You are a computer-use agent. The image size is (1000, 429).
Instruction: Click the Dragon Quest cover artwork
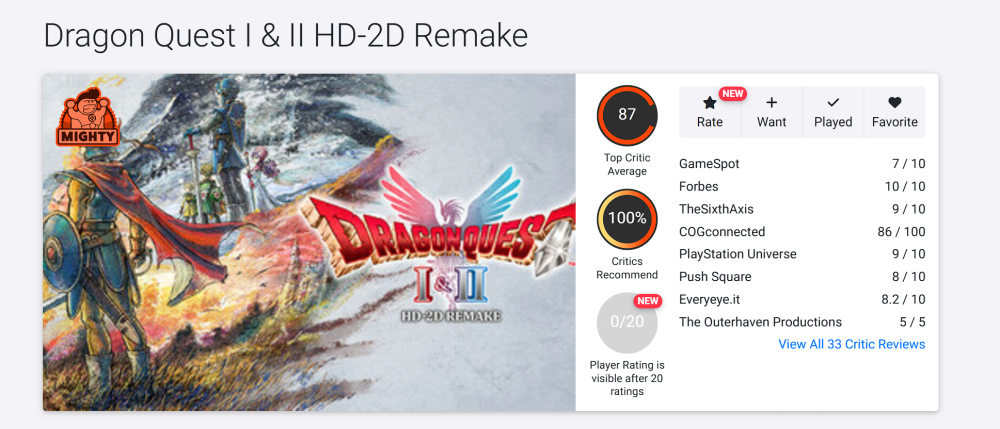(309, 242)
